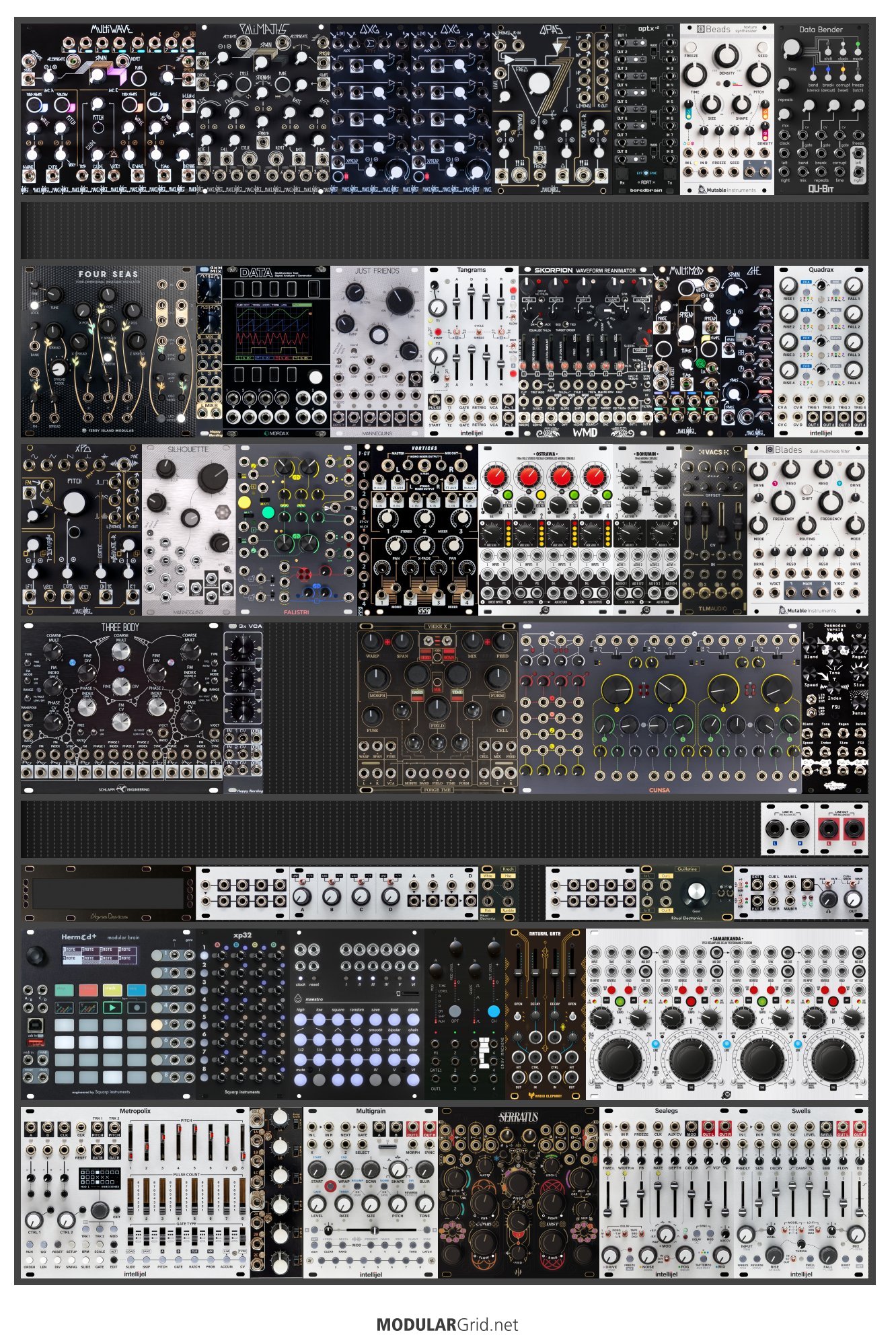Open the Just Friends module
Image resolution: width=896 pixels, height=1339 pixels.
point(377,351)
